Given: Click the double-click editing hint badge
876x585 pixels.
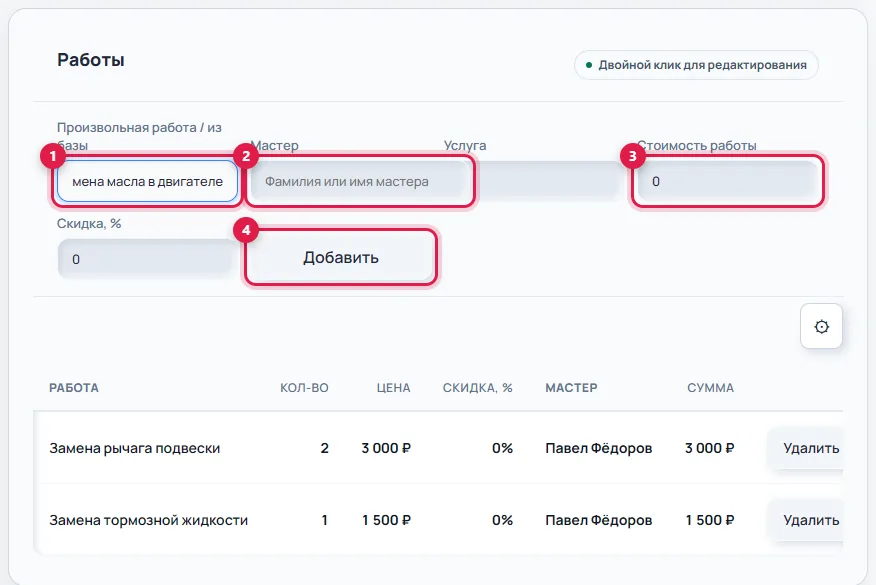Looking at the screenshot, I should (696, 65).
